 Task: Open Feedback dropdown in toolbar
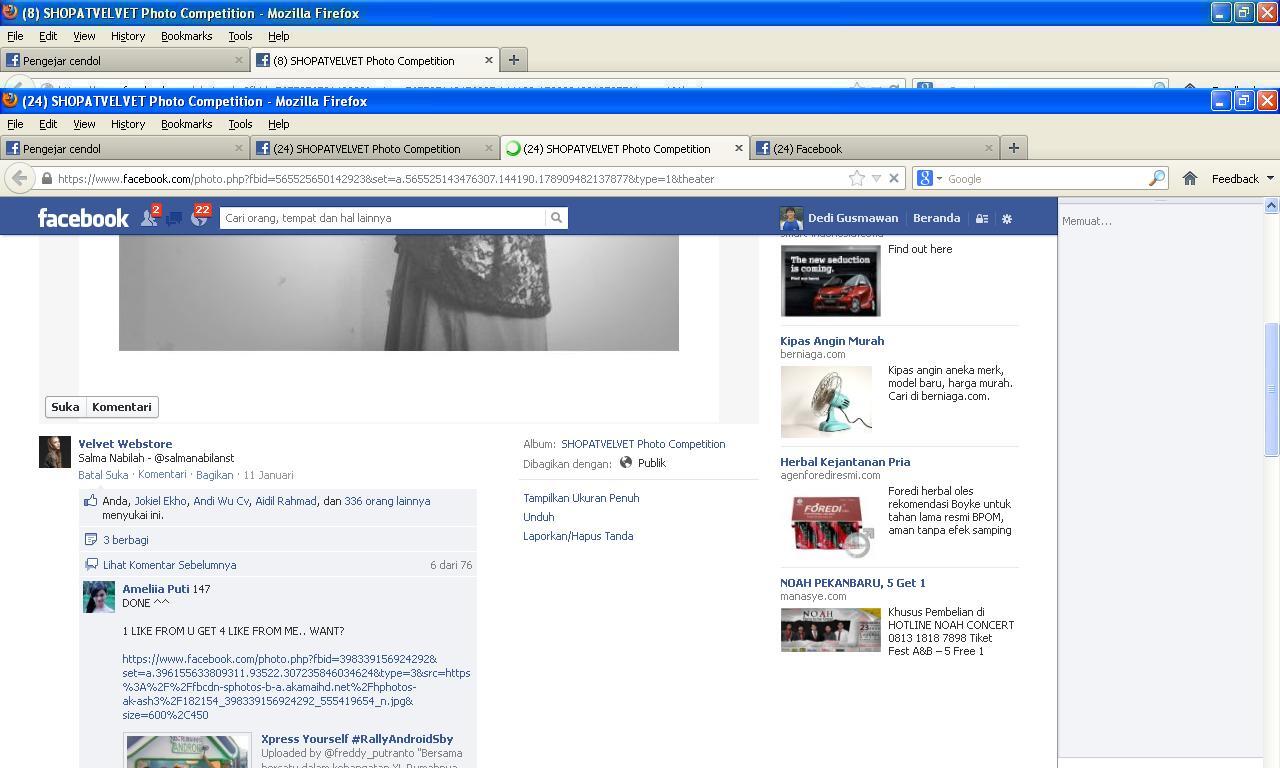pos(1242,178)
